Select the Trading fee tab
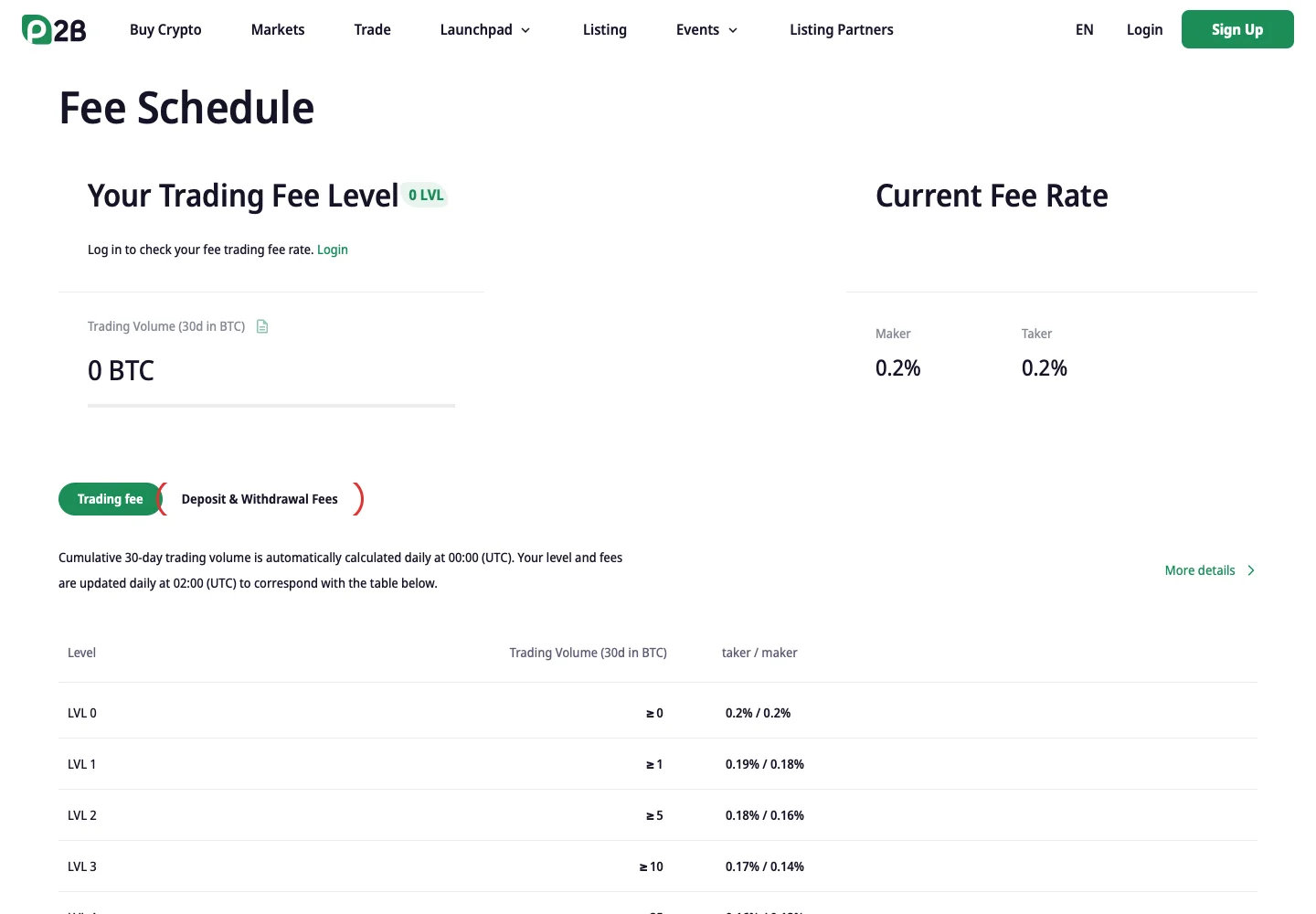 [110, 499]
